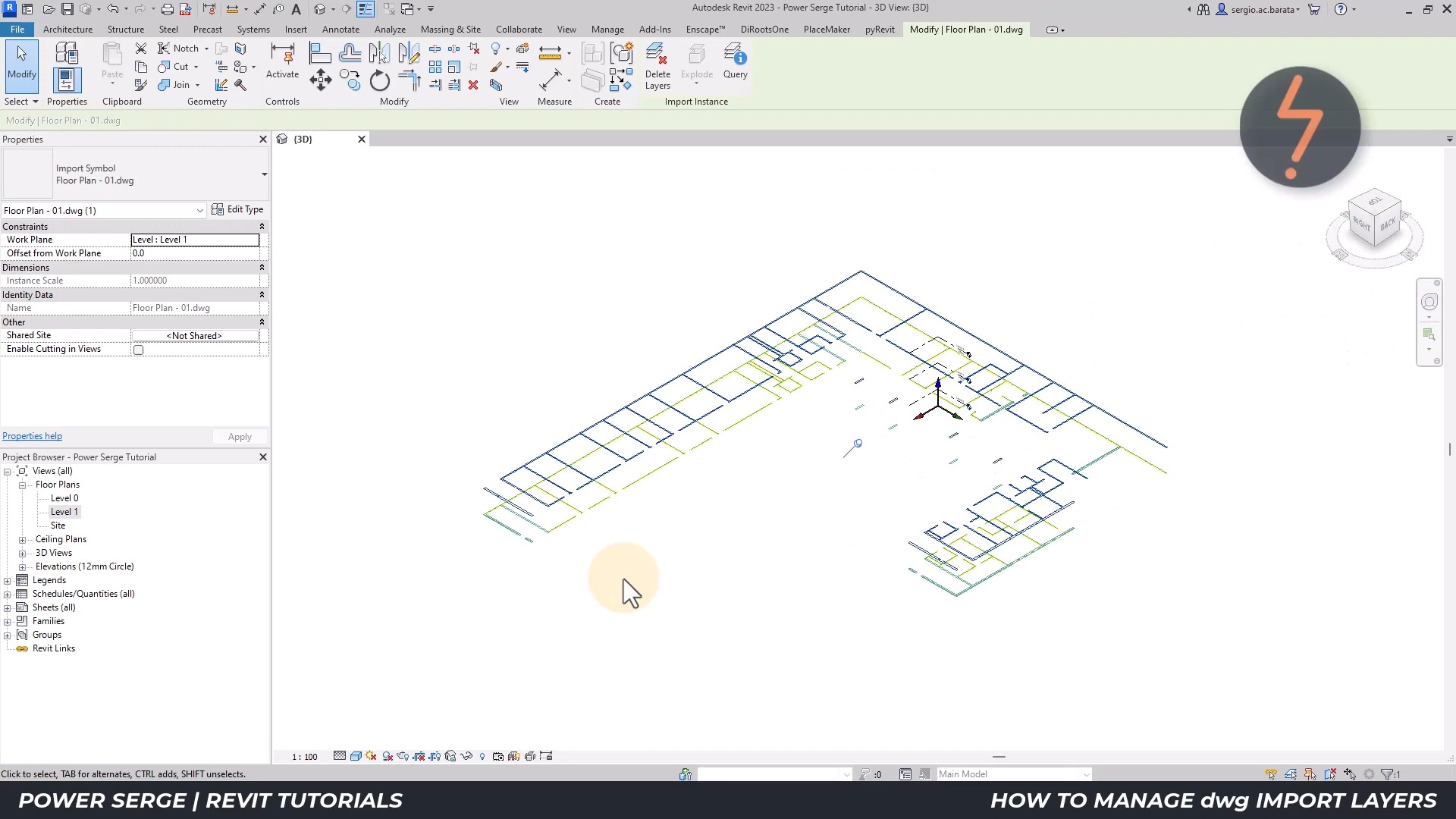Set focus in the Work Plane value field
Viewport: 1456px width, 819px height.
pos(194,240)
